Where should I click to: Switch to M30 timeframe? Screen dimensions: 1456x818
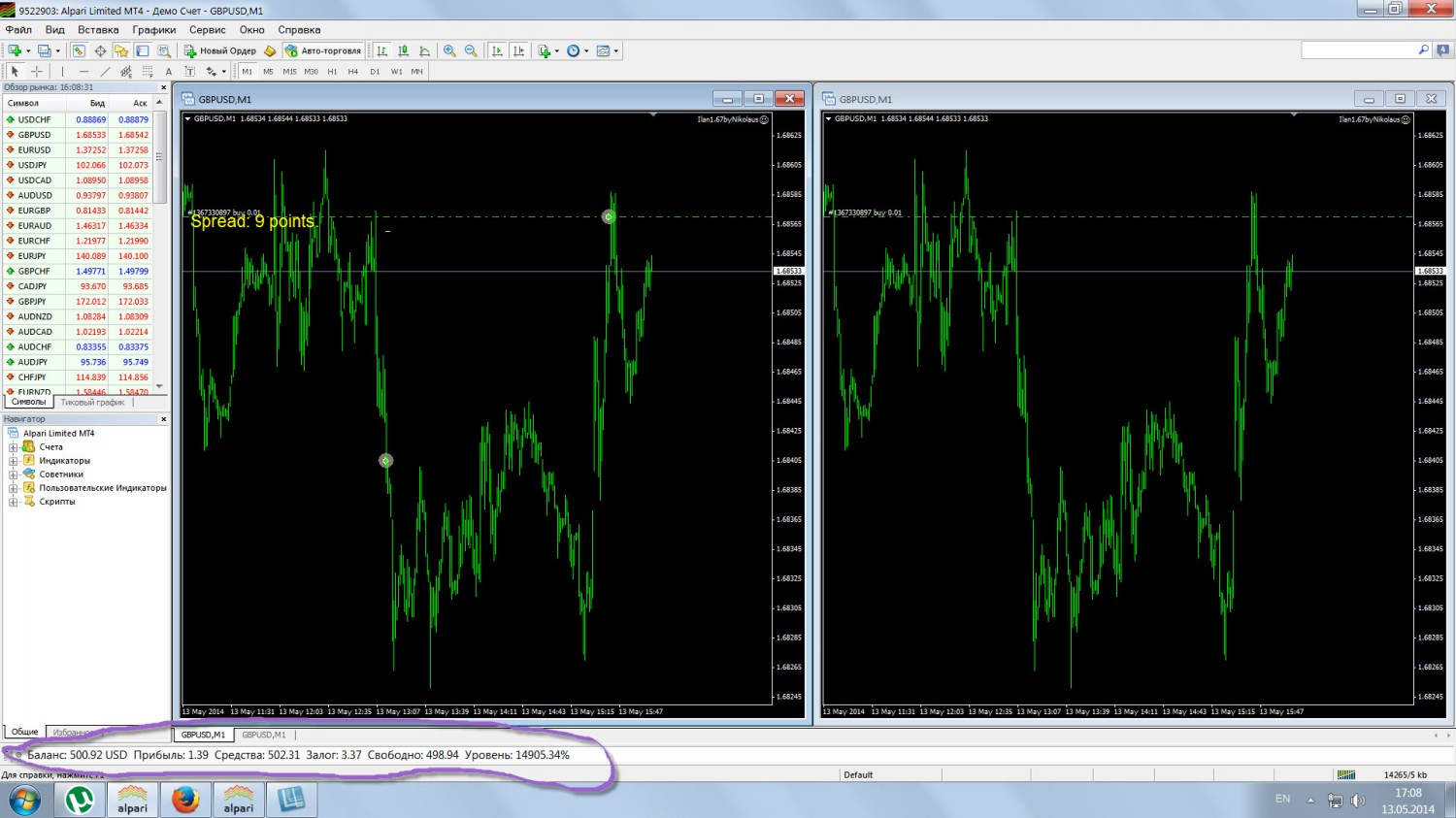(311, 71)
